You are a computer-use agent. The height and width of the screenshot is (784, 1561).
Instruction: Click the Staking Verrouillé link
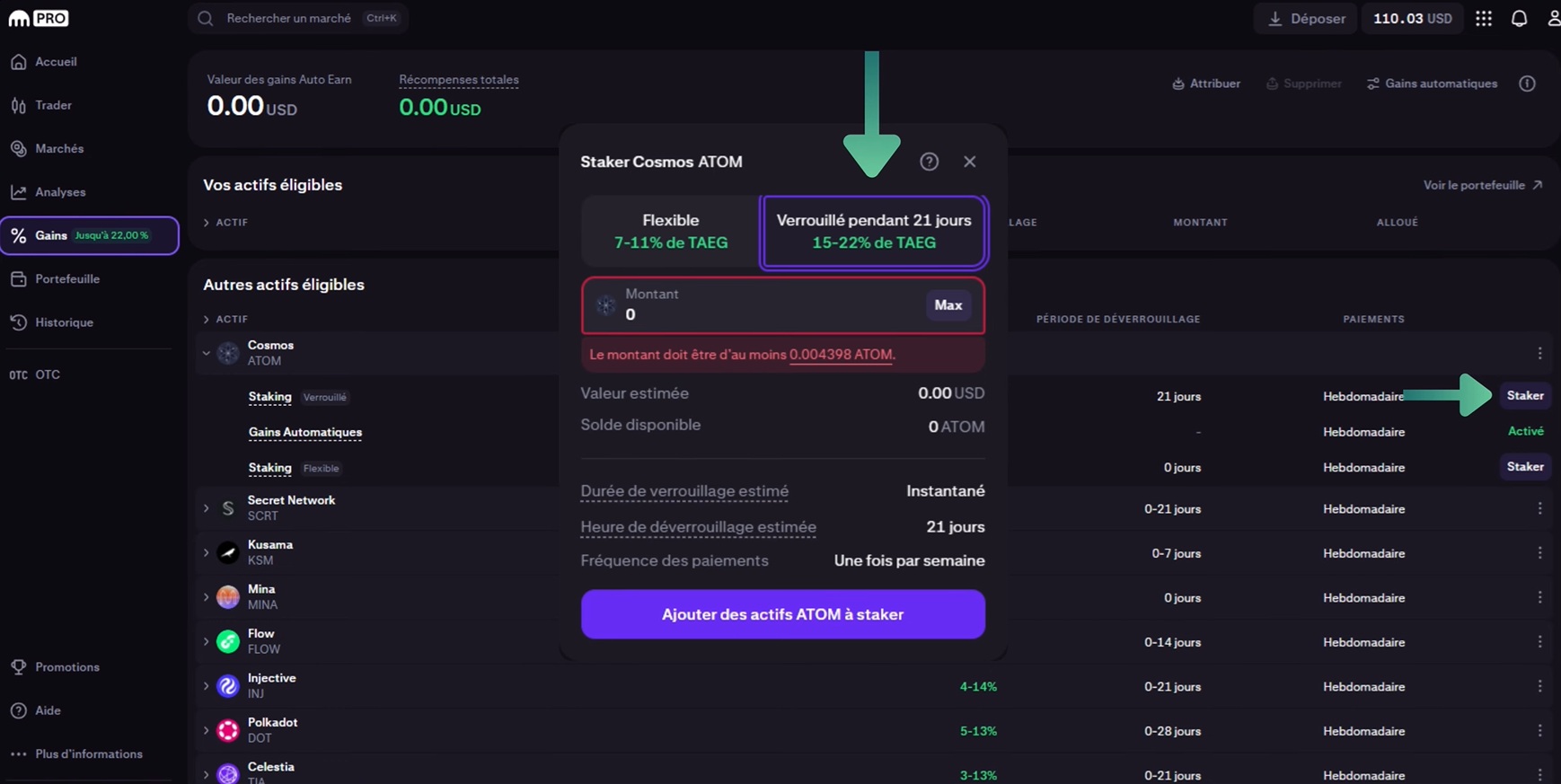pos(269,397)
